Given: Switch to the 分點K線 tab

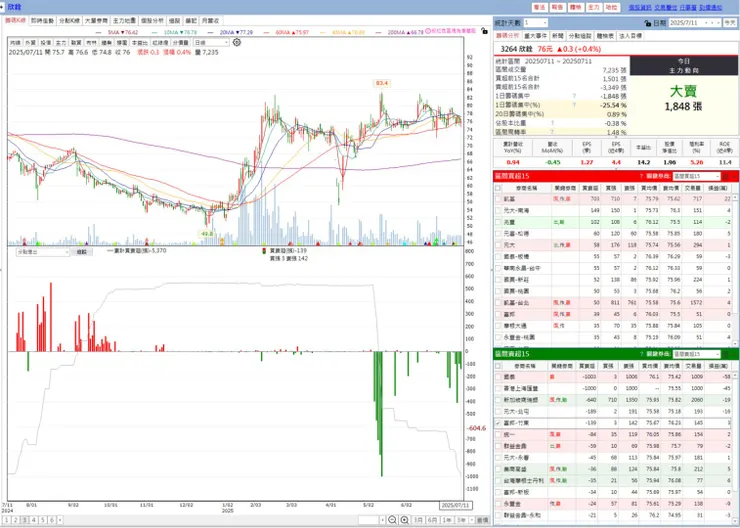Looking at the screenshot, I should (69, 21).
